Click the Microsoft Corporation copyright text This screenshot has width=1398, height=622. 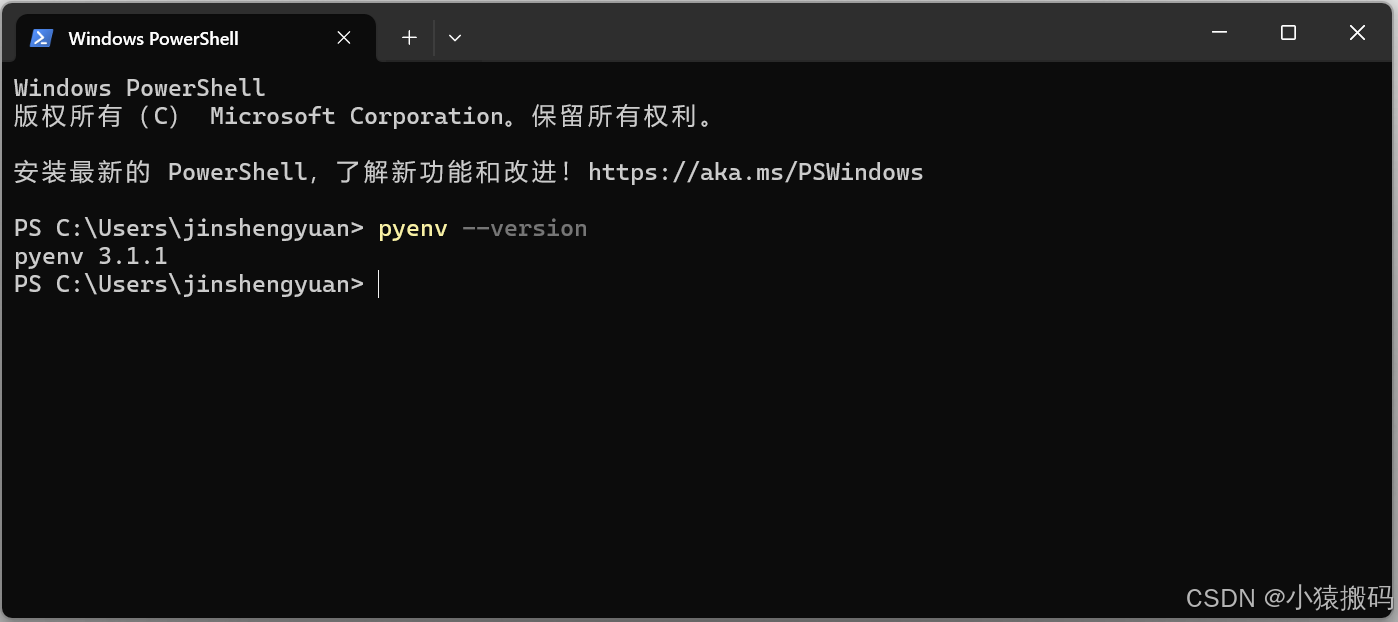click(357, 116)
